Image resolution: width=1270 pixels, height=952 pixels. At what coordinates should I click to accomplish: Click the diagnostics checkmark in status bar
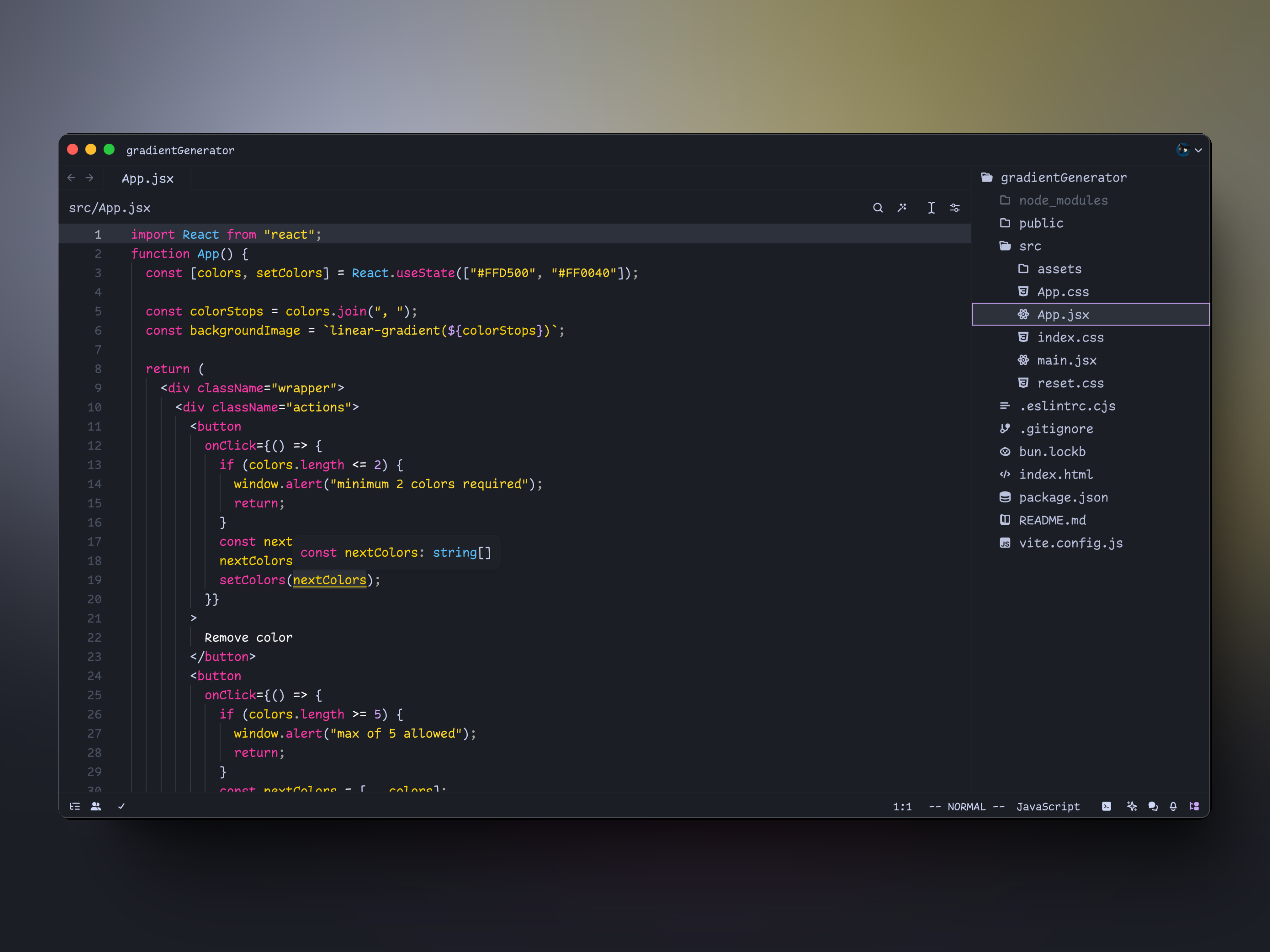tap(121, 806)
